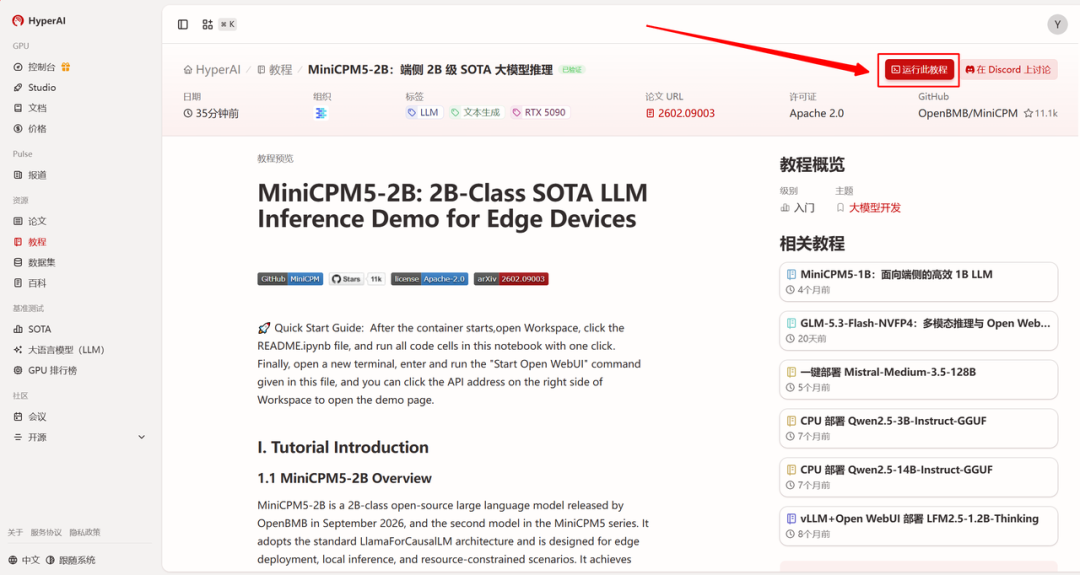Open CPU 部署 Qwen2.5-3B-Instruct-GGUF tutorial

click(x=918, y=428)
